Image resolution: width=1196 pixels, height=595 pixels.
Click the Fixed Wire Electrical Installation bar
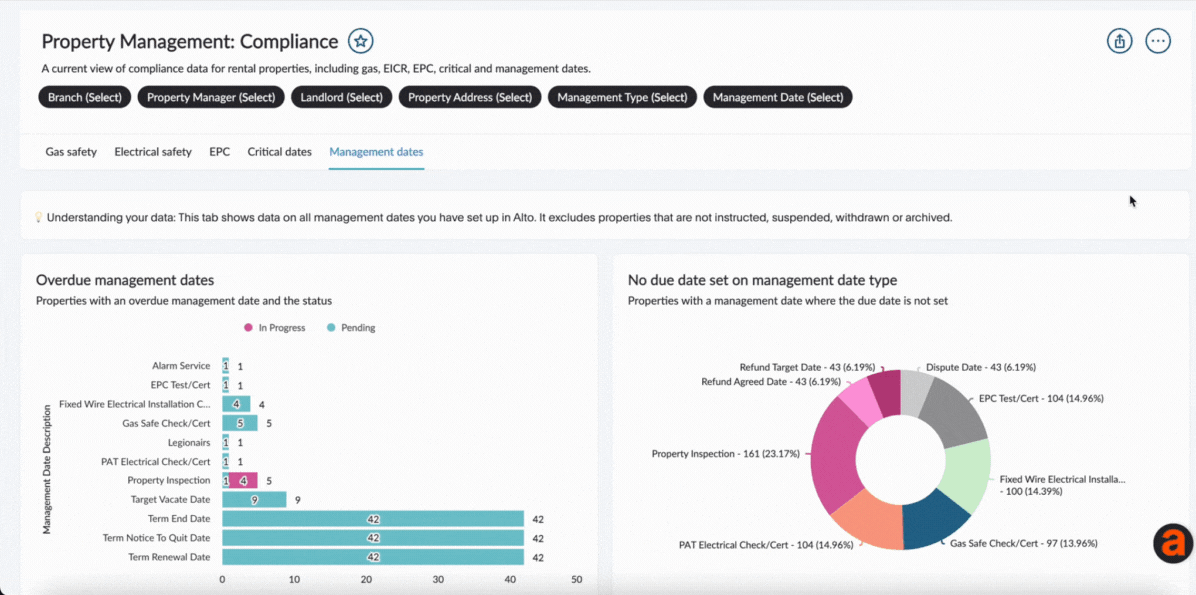236,404
